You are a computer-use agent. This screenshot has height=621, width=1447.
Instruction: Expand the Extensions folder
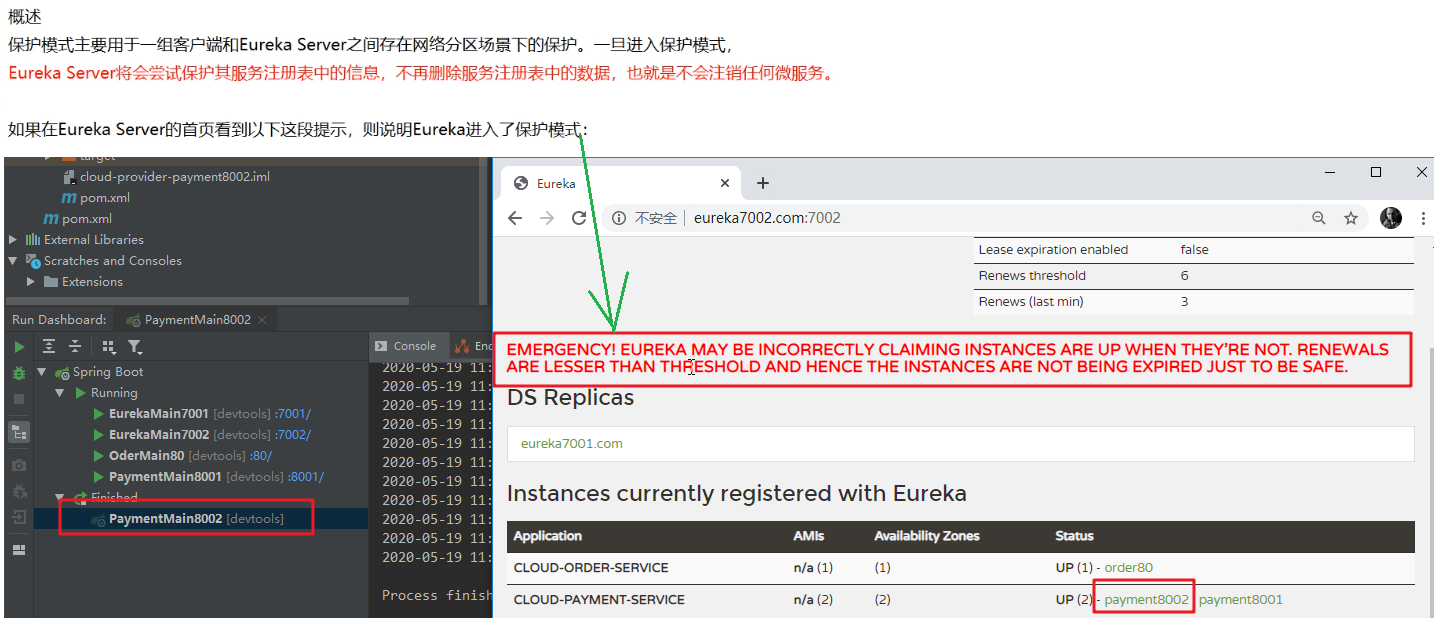click(x=31, y=282)
